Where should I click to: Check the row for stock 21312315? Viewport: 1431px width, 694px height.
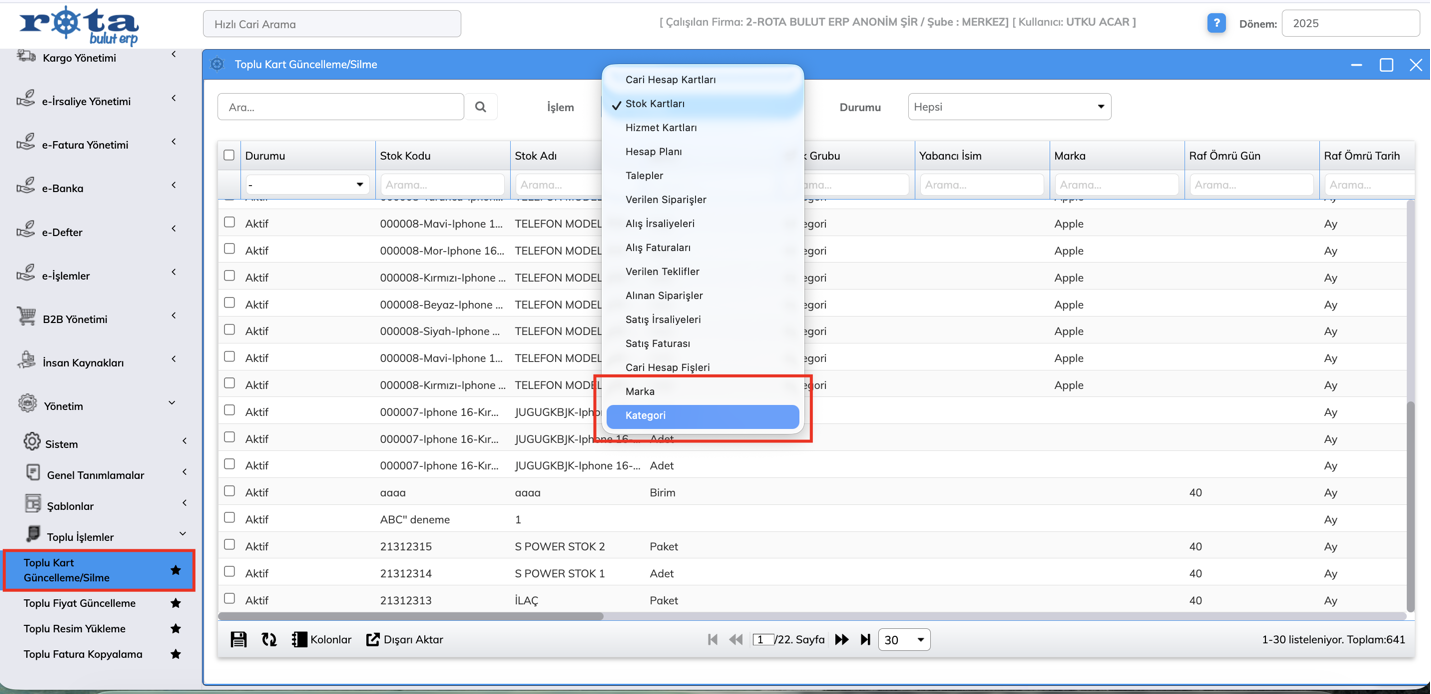(229, 545)
